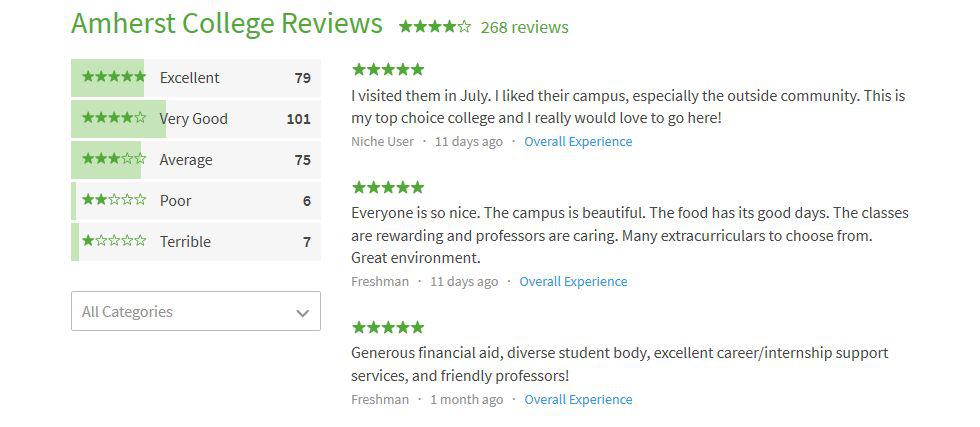
Task: Filter reviews by Very Good rating
Action: 194,119
